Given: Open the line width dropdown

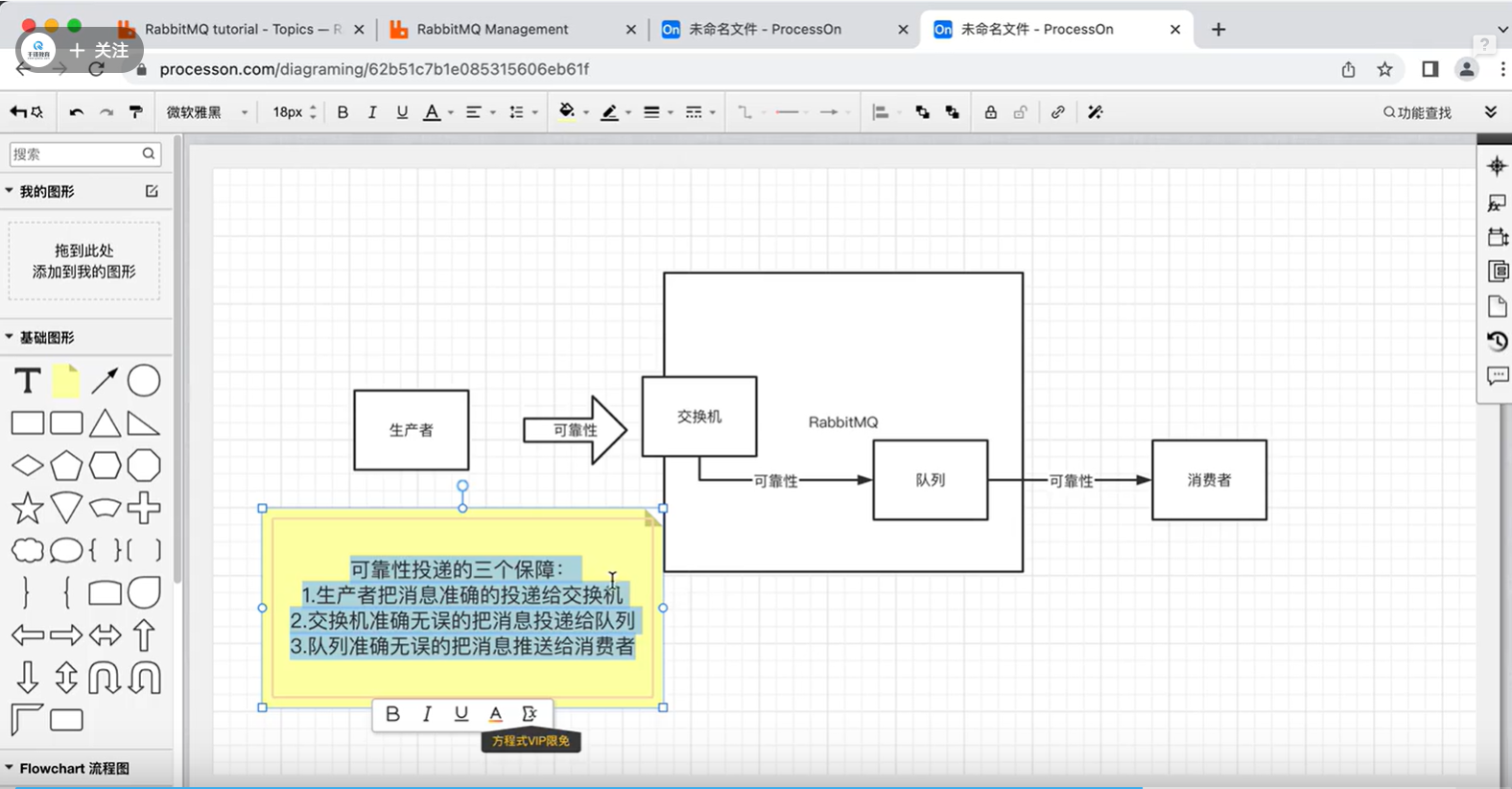Looking at the screenshot, I should (657, 112).
